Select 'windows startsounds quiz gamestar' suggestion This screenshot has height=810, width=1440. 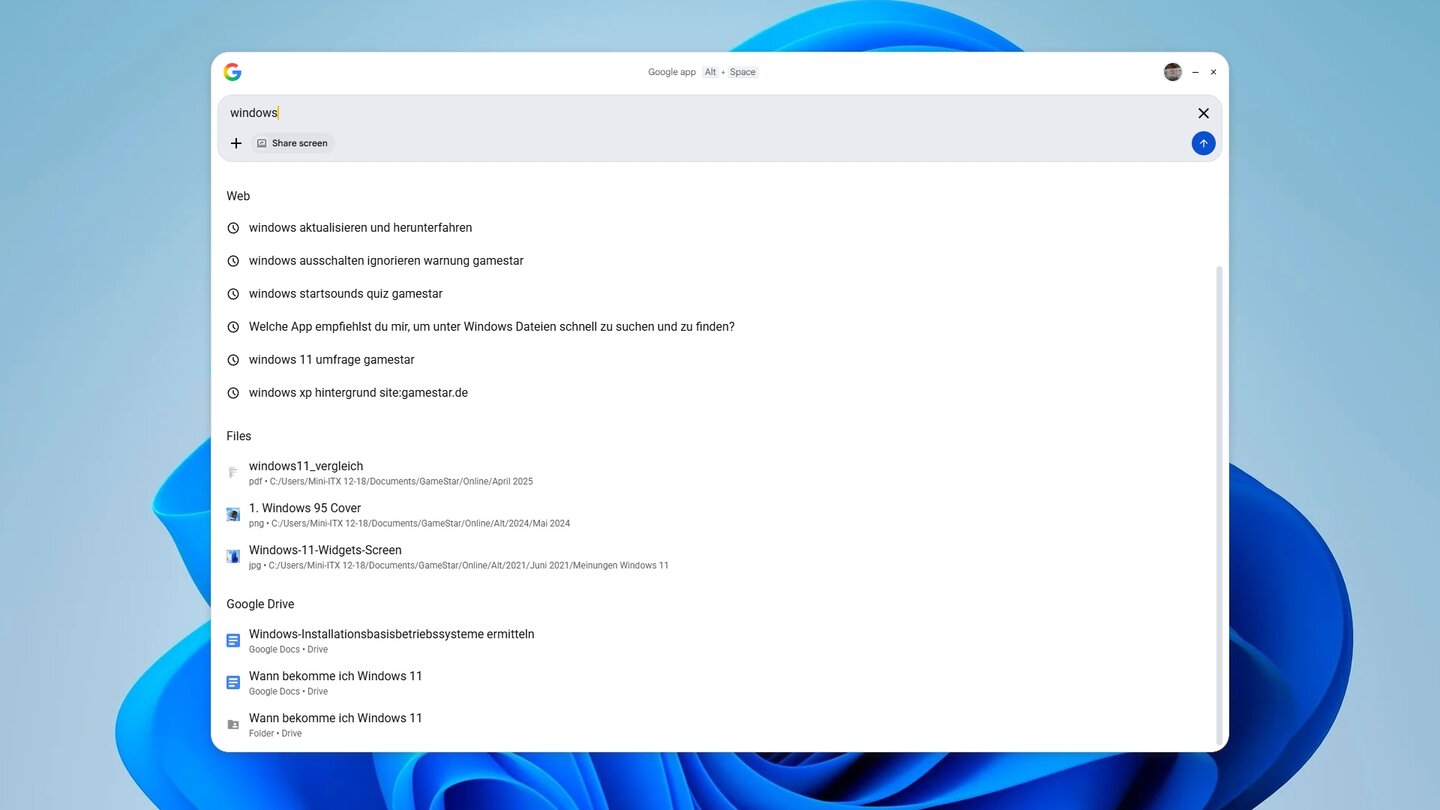click(x=345, y=294)
